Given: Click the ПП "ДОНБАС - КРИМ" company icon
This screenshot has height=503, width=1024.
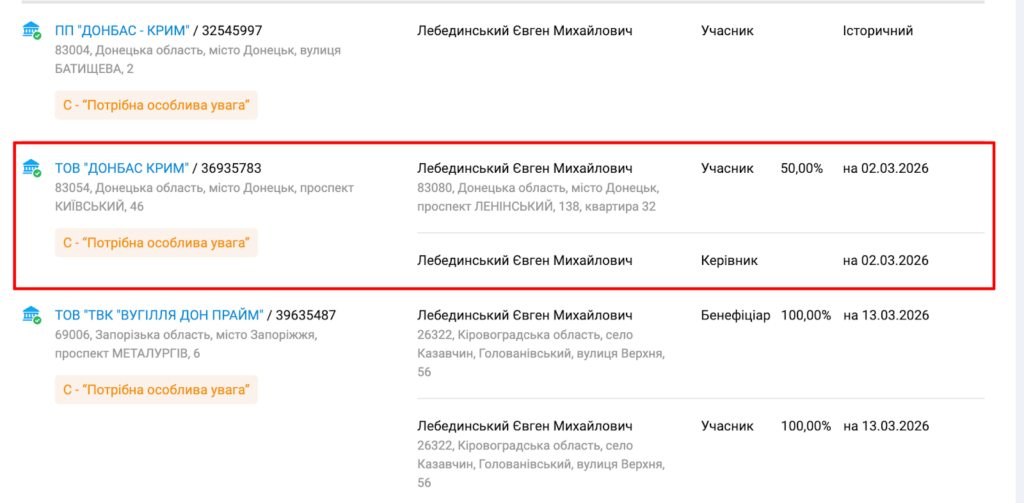Looking at the screenshot, I should click(32, 31).
